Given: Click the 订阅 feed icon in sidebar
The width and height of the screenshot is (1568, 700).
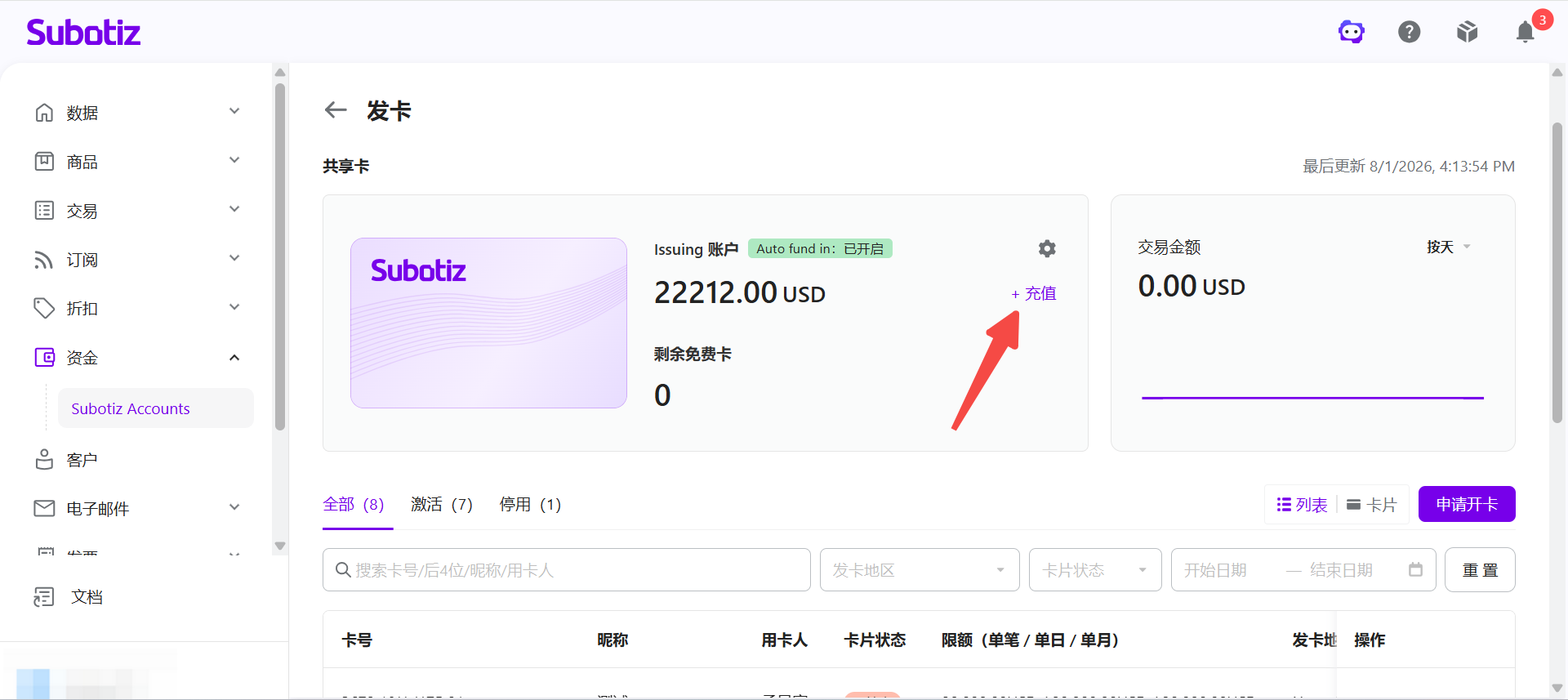Looking at the screenshot, I should 44,260.
